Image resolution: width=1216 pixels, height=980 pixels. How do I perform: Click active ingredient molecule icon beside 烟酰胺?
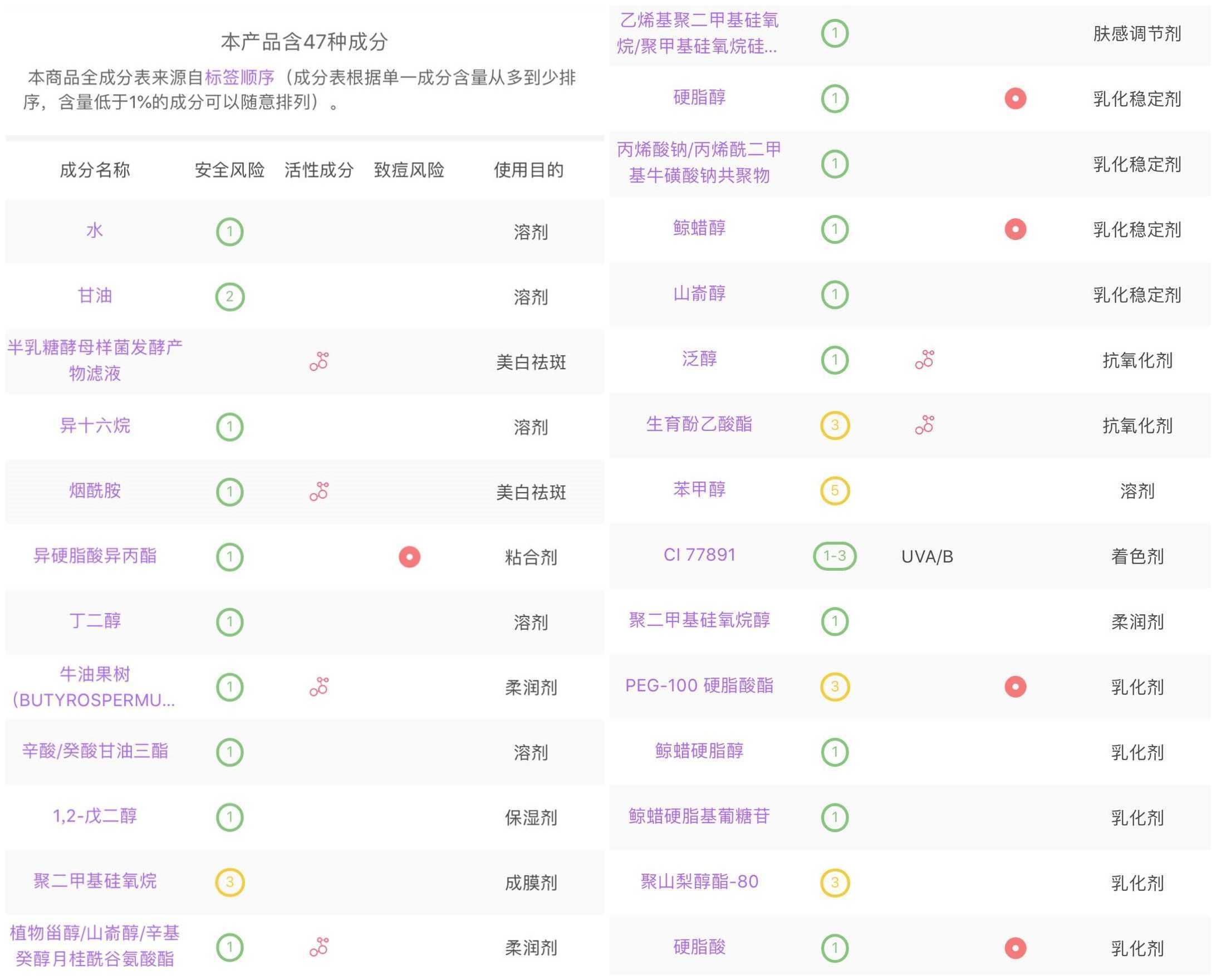click(318, 492)
